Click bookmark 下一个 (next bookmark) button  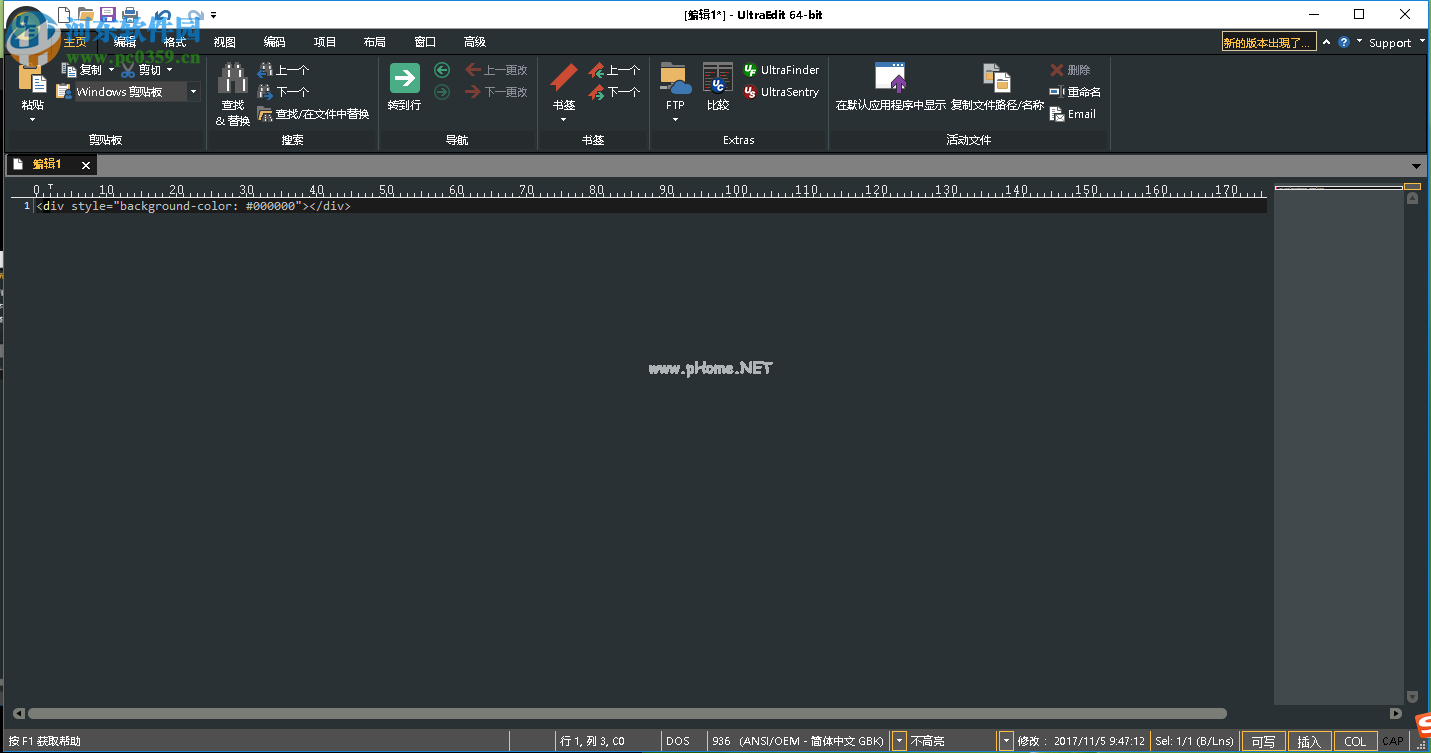614,92
